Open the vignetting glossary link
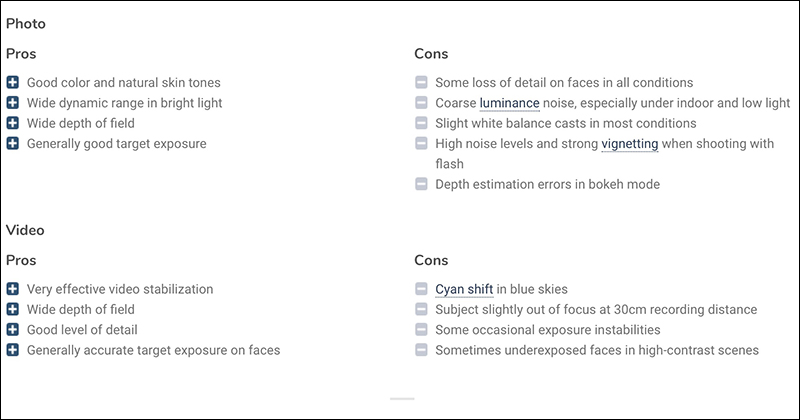 pos(630,144)
